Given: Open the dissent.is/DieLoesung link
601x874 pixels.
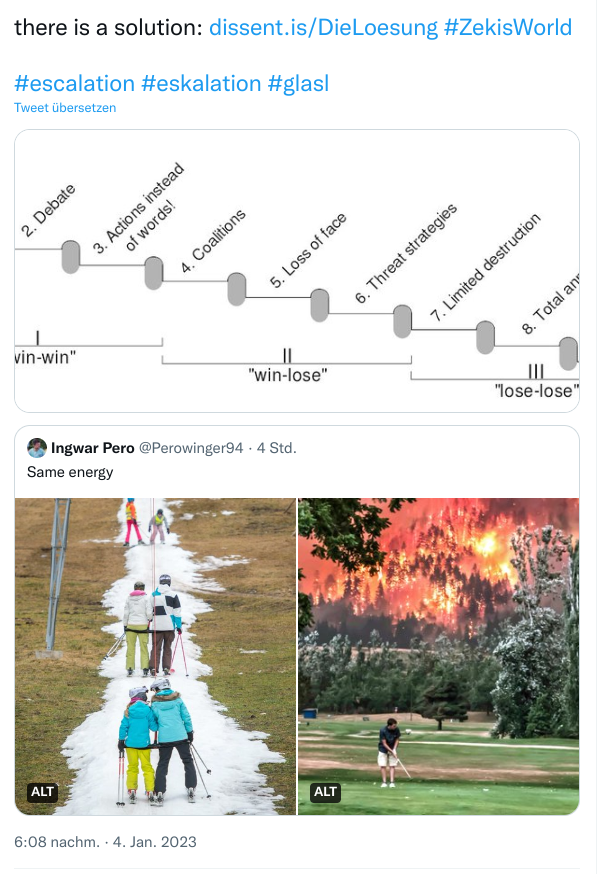Looking at the screenshot, I should pyautogui.click(x=322, y=27).
